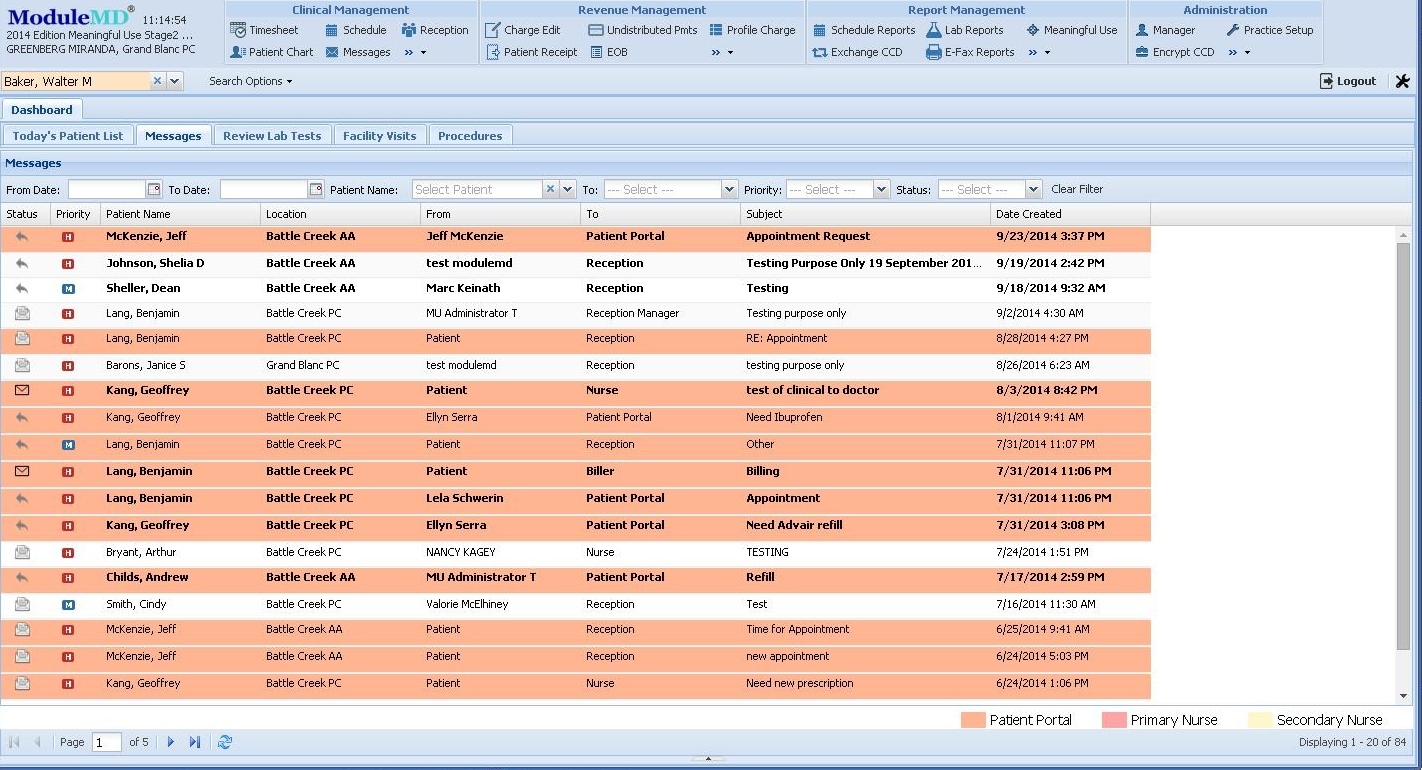The image size is (1422, 770).
Task: Refresh the messages list
Action: [225, 742]
